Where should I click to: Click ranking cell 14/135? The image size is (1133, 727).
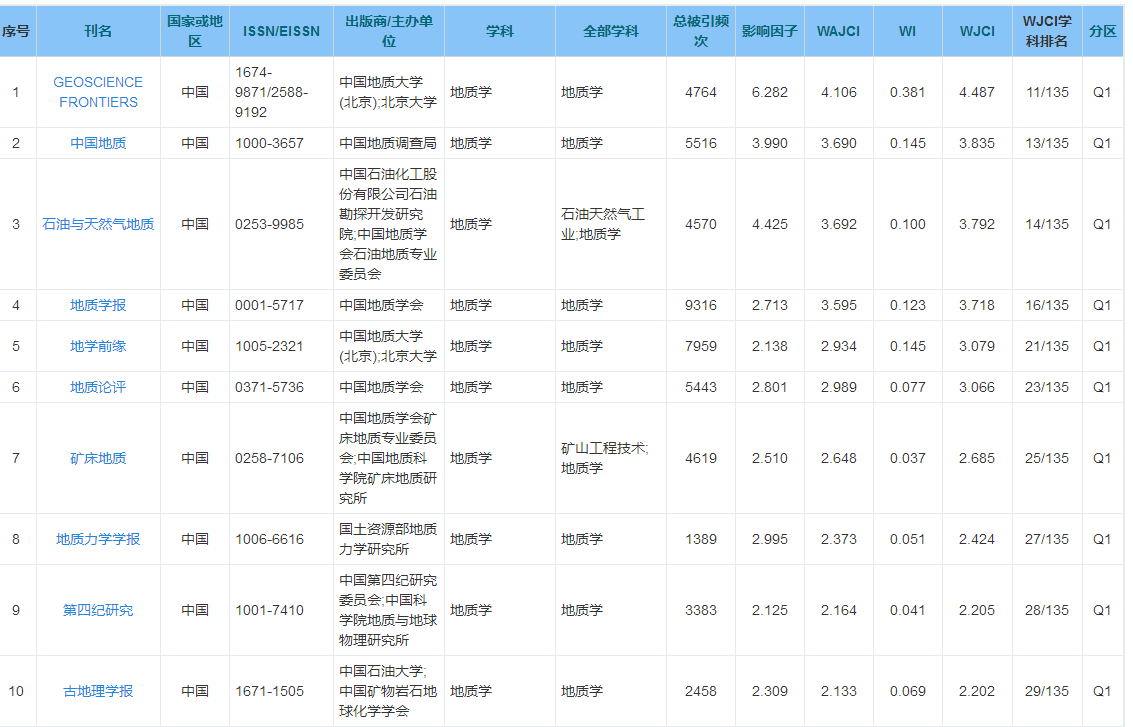(1047, 224)
